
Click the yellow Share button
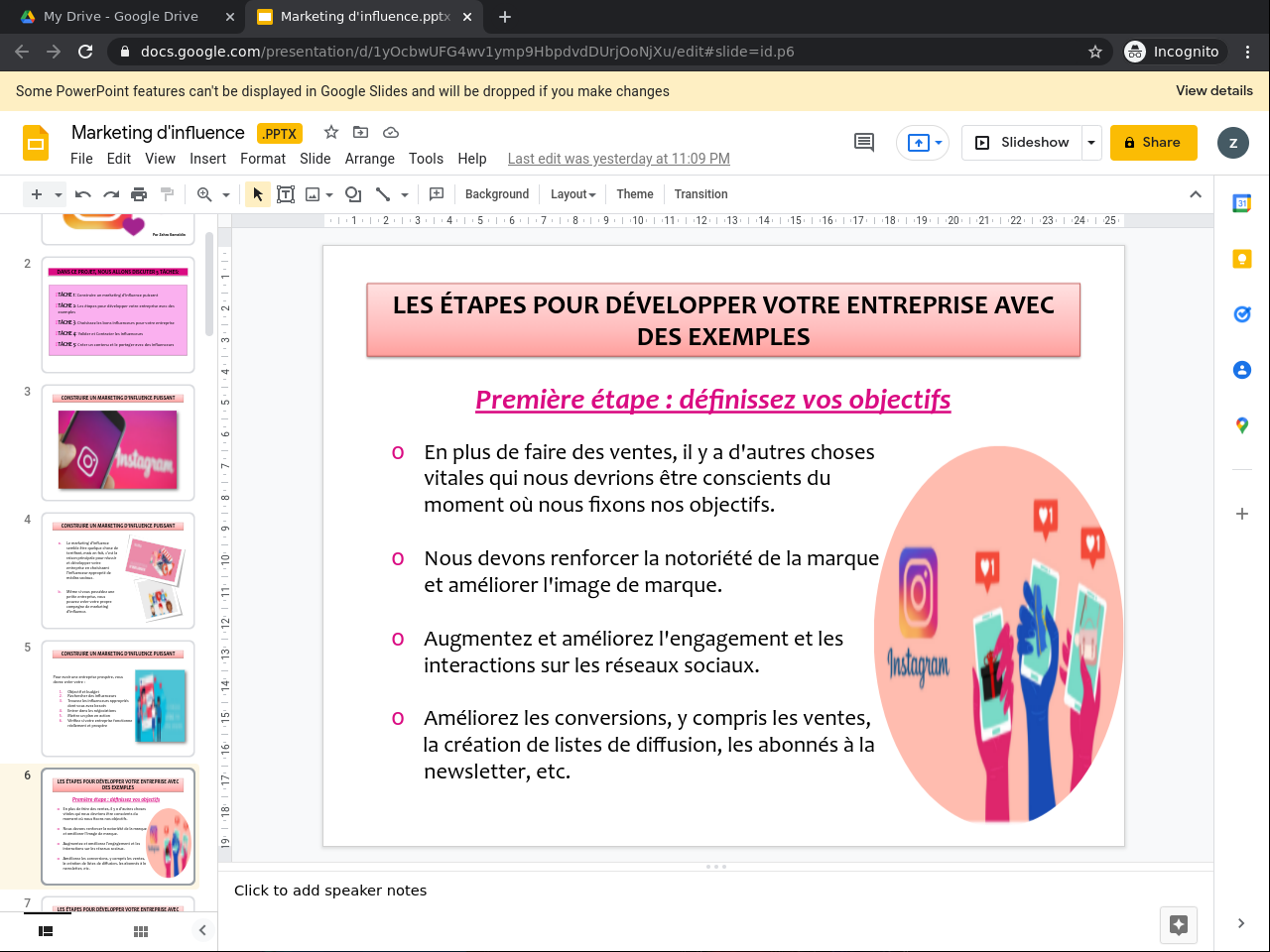point(1153,143)
